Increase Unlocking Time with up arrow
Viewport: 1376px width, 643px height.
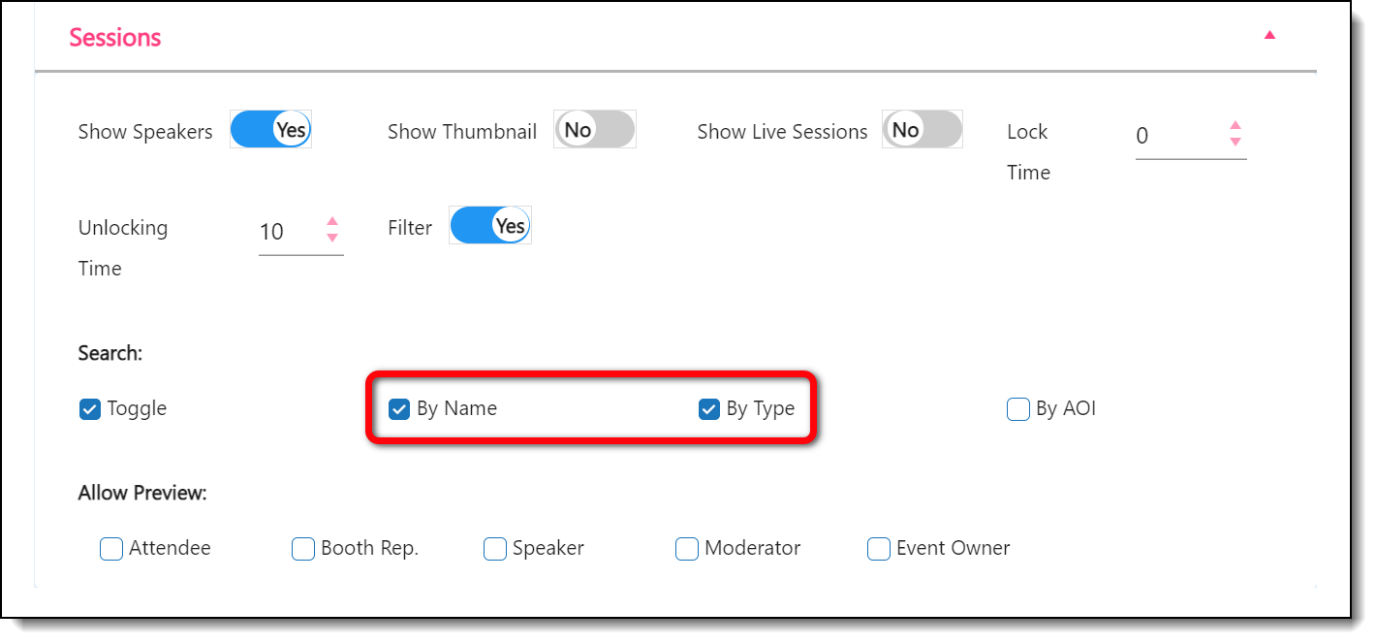click(332, 222)
